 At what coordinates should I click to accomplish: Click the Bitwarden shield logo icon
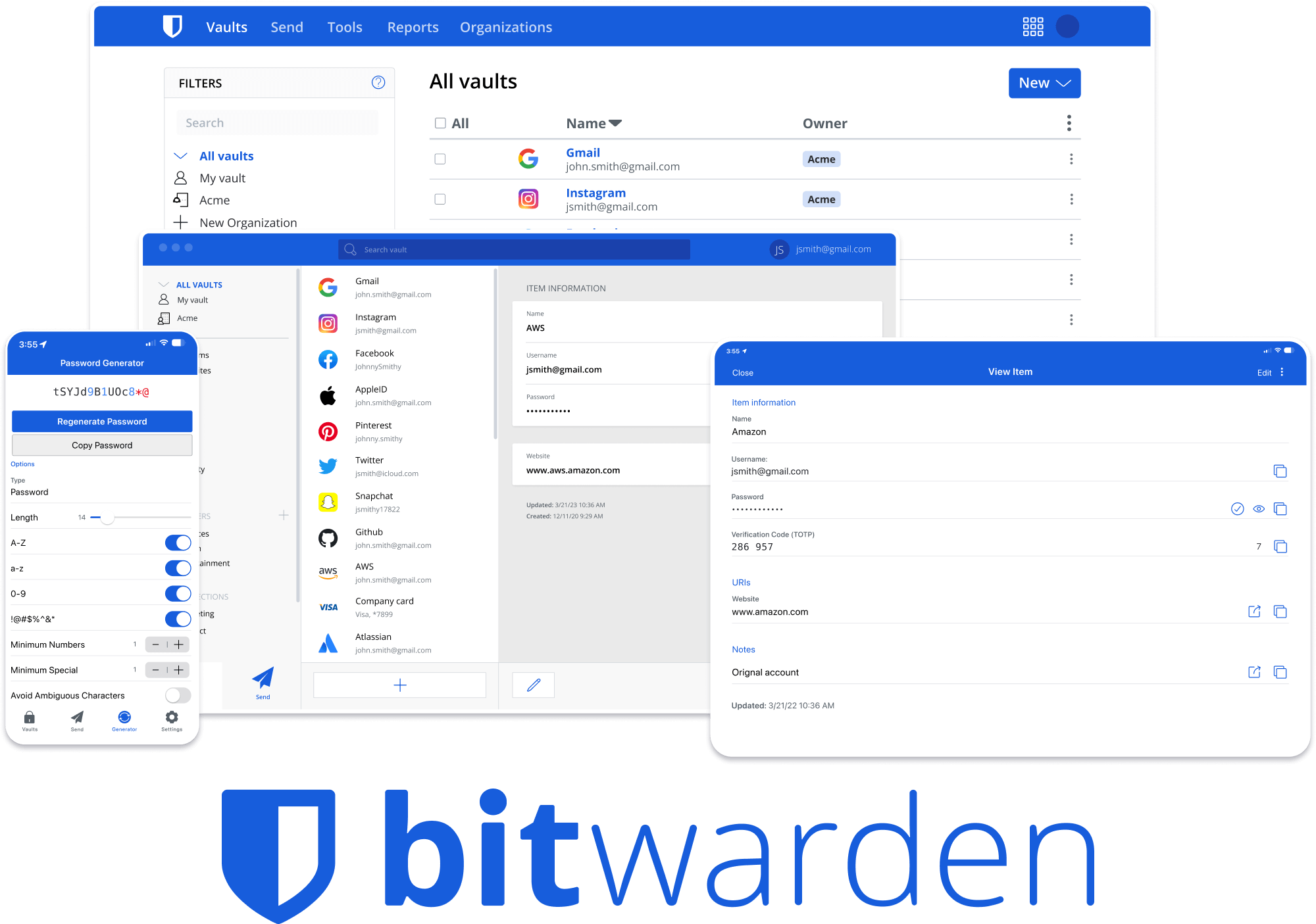click(171, 27)
